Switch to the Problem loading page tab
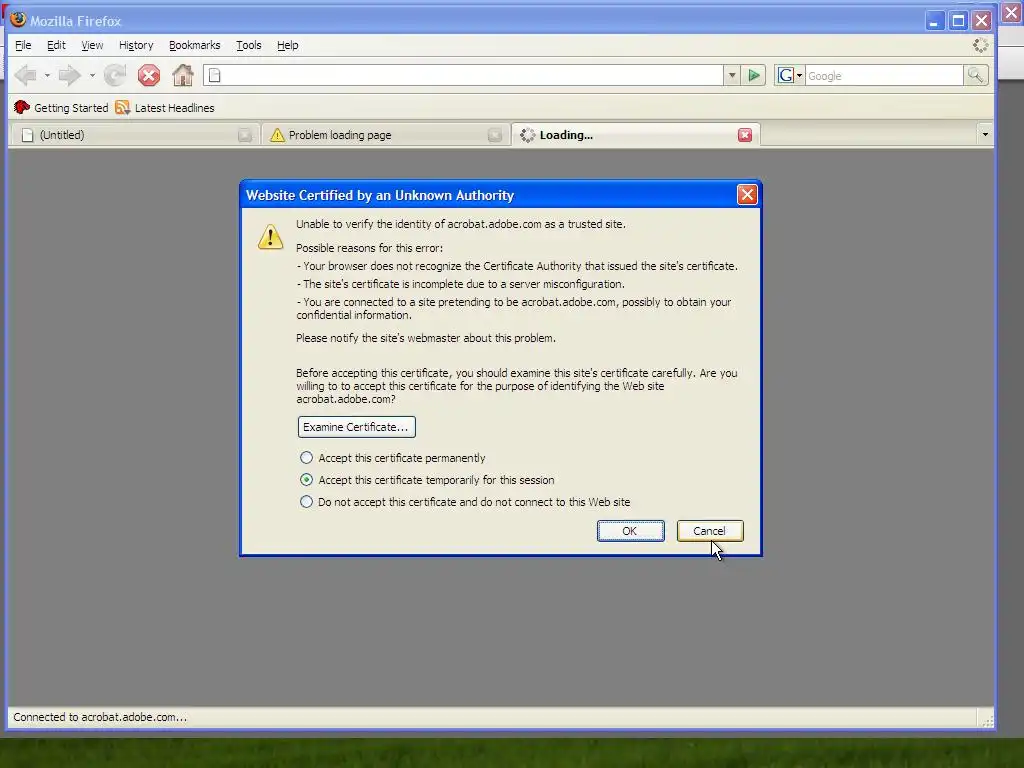This screenshot has width=1024, height=768. point(385,135)
